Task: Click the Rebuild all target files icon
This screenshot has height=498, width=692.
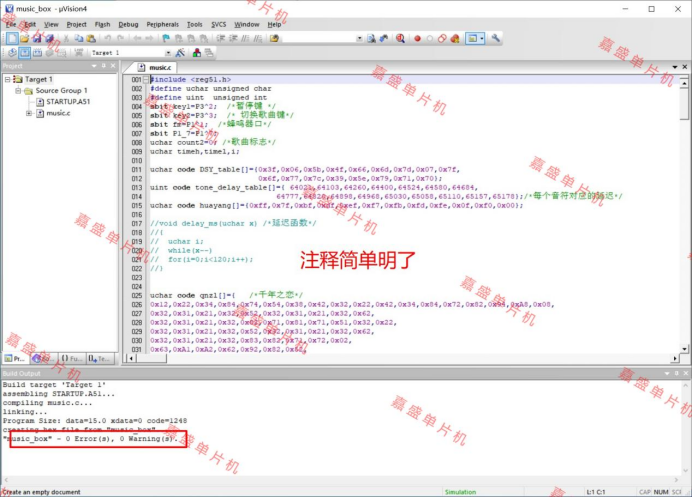Action: point(38,53)
